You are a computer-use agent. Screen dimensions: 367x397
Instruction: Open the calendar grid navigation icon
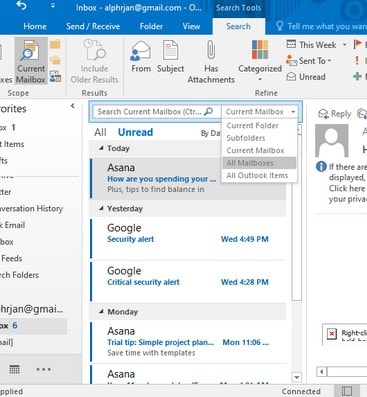(14, 369)
